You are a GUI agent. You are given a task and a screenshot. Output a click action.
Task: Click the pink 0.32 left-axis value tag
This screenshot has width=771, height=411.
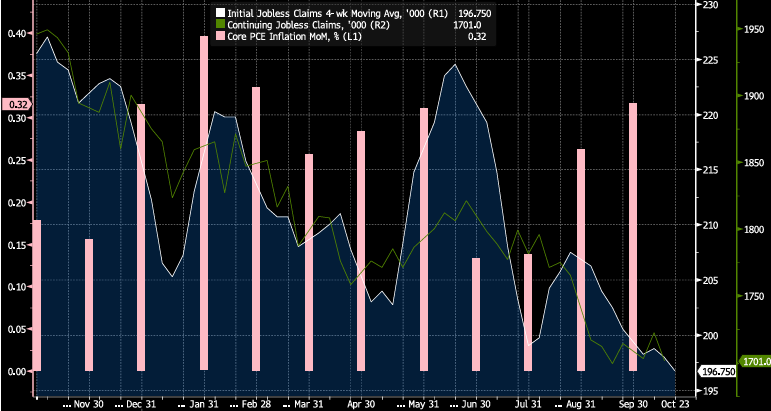[x=17, y=104]
